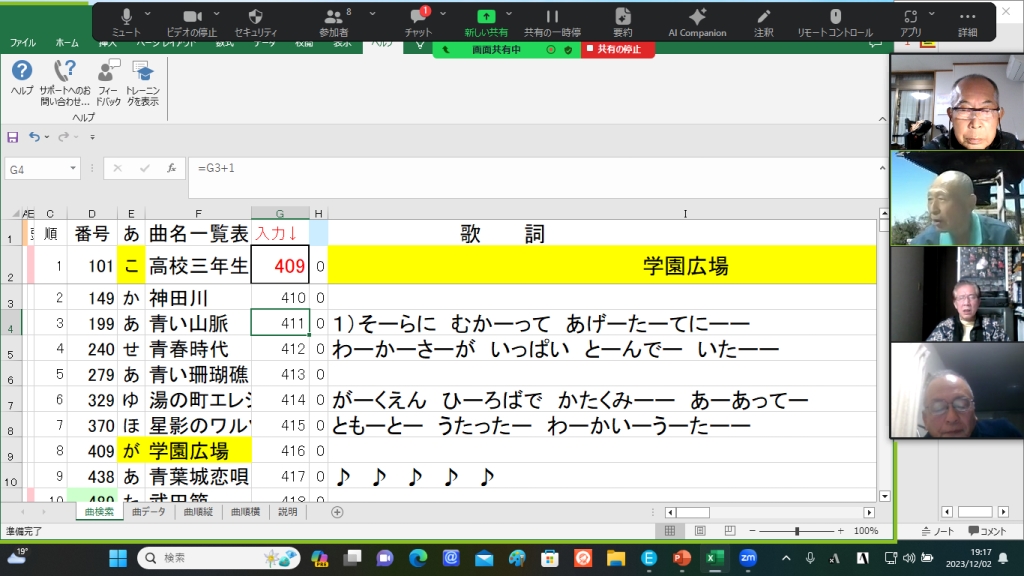Screen dimensions: 1024x576
Task: Click the zoom slider handle
Action: pyautogui.click(x=797, y=531)
